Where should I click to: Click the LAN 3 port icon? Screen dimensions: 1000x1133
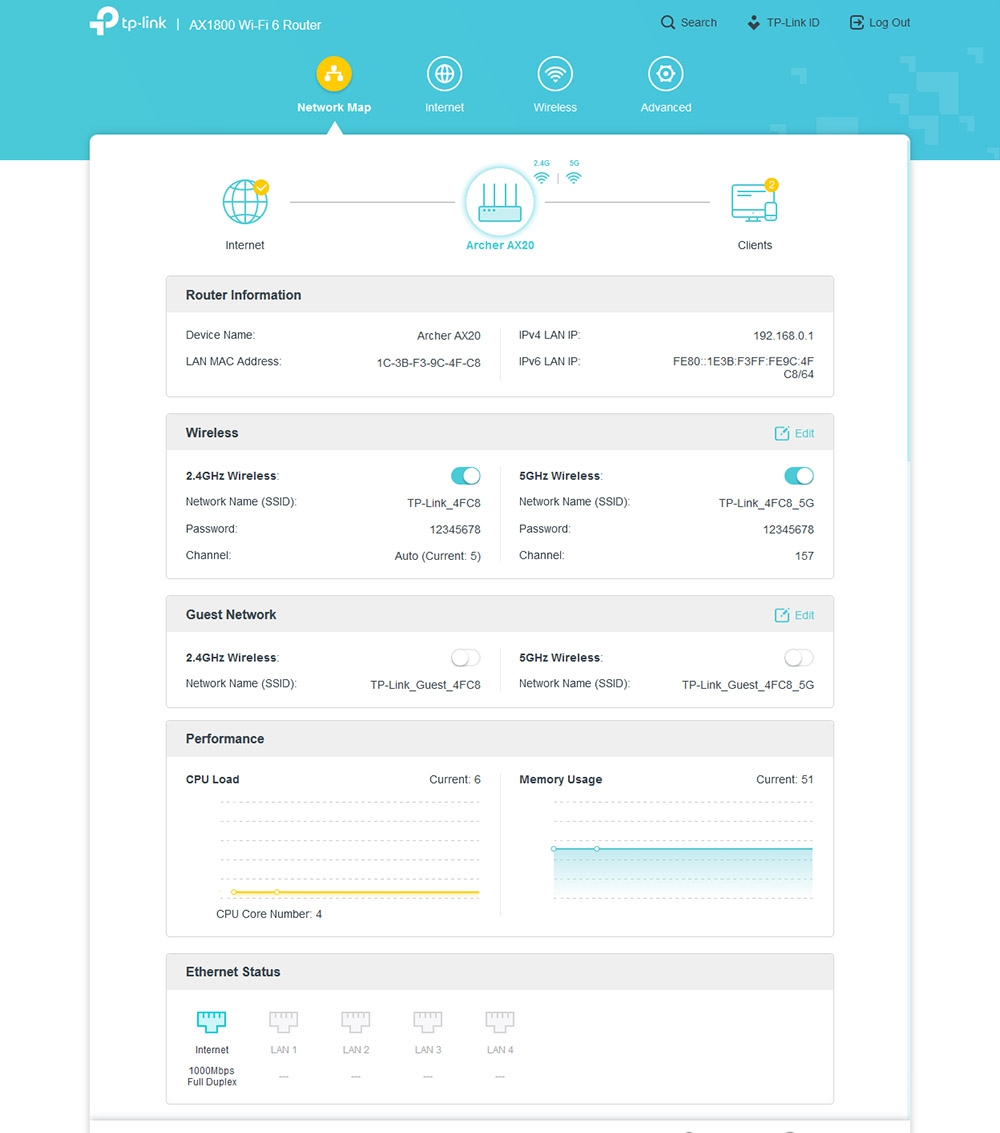pyautogui.click(x=428, y=1022)
